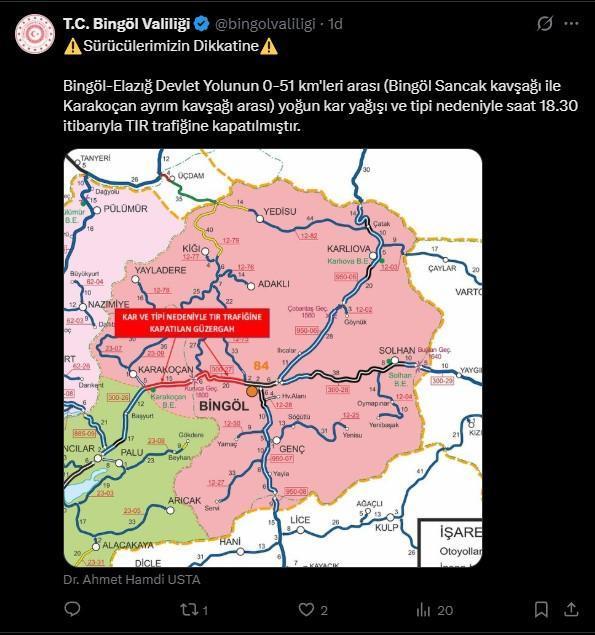595x635 pixels.
Task: Open view analytics bar chart icon
Action: point(423,609)
